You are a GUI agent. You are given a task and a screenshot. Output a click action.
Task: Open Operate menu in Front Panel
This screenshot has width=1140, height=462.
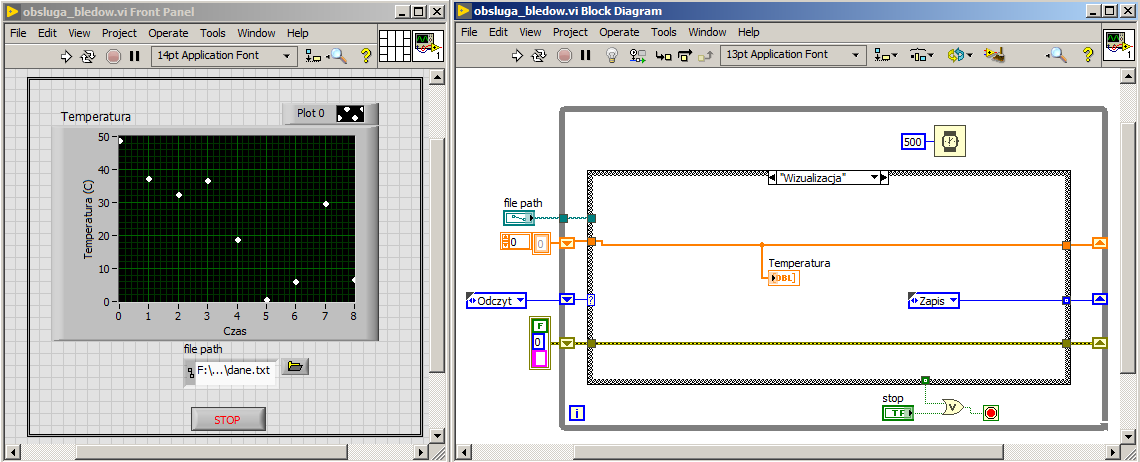[x=168, y=33]
